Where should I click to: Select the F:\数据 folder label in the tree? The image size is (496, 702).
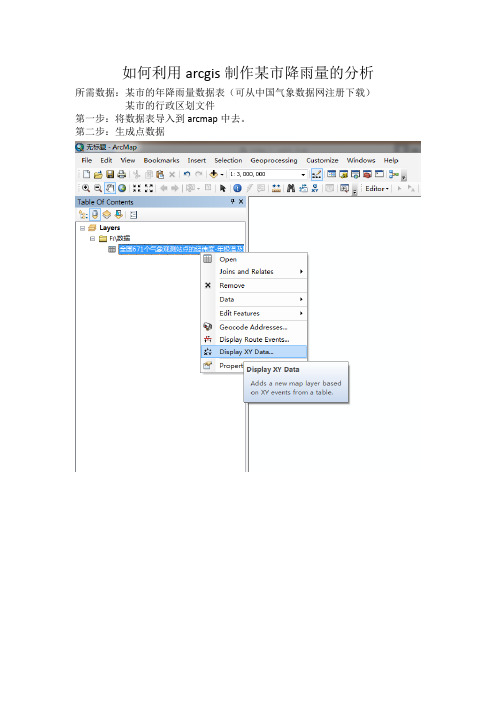coord(120,239)
